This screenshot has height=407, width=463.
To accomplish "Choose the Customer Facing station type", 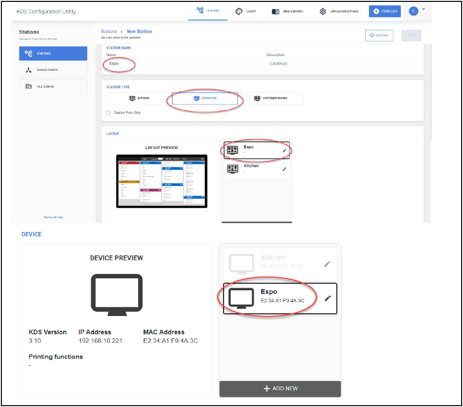I will pos(271,98).
